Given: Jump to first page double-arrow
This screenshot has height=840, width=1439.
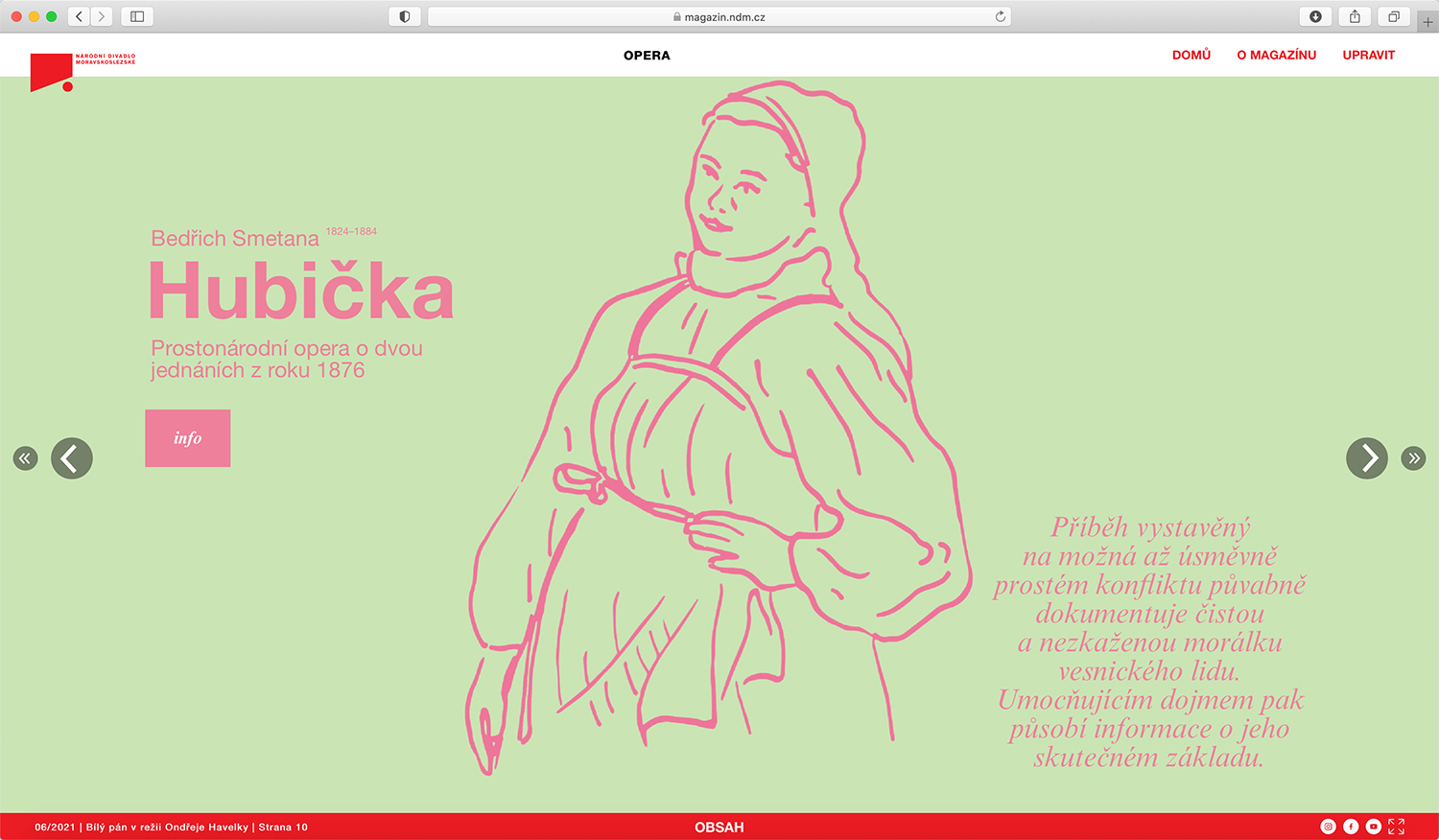Looking at the screenshot, I should tap(25, 458).
